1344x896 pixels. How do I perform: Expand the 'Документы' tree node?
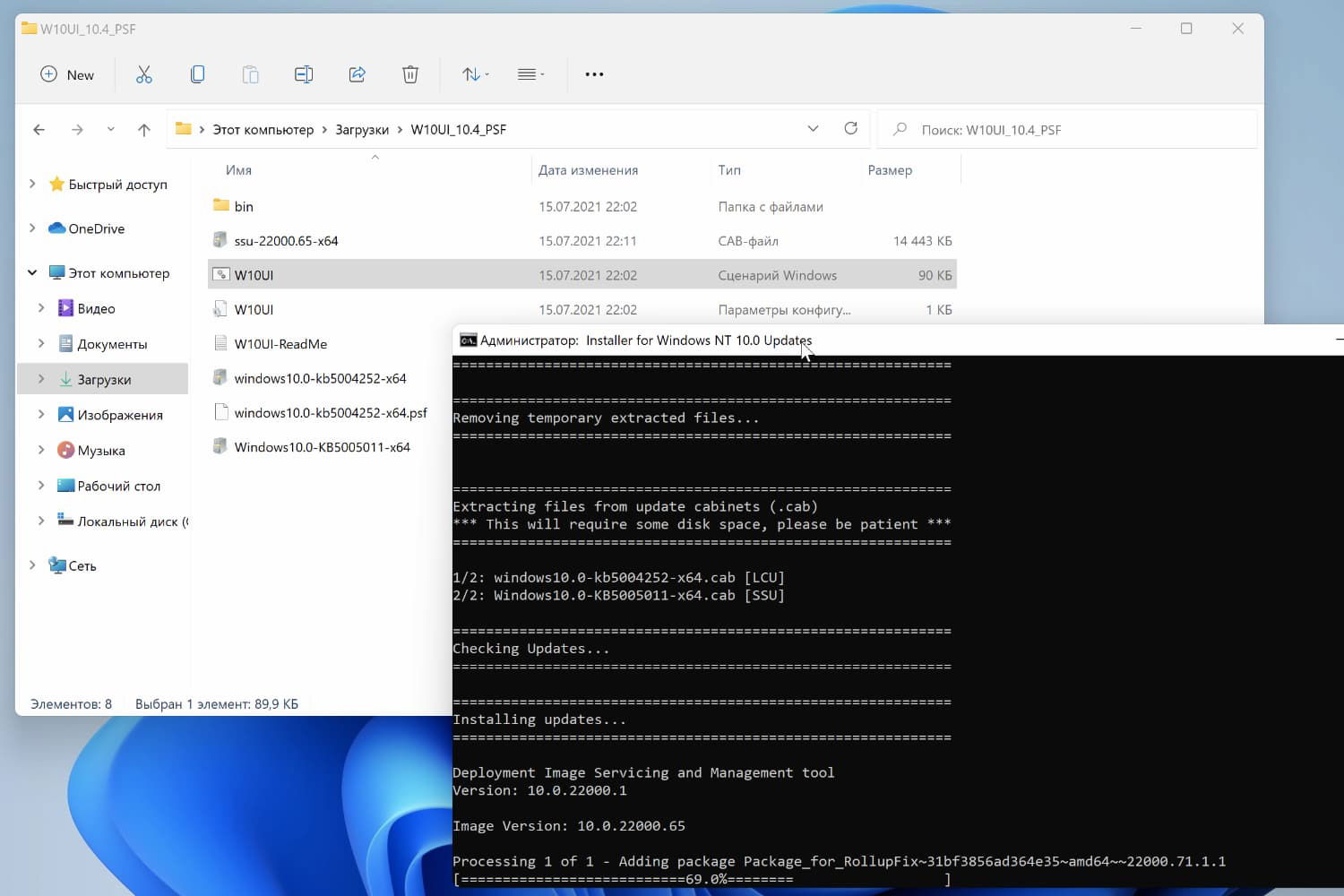point(41,343)
